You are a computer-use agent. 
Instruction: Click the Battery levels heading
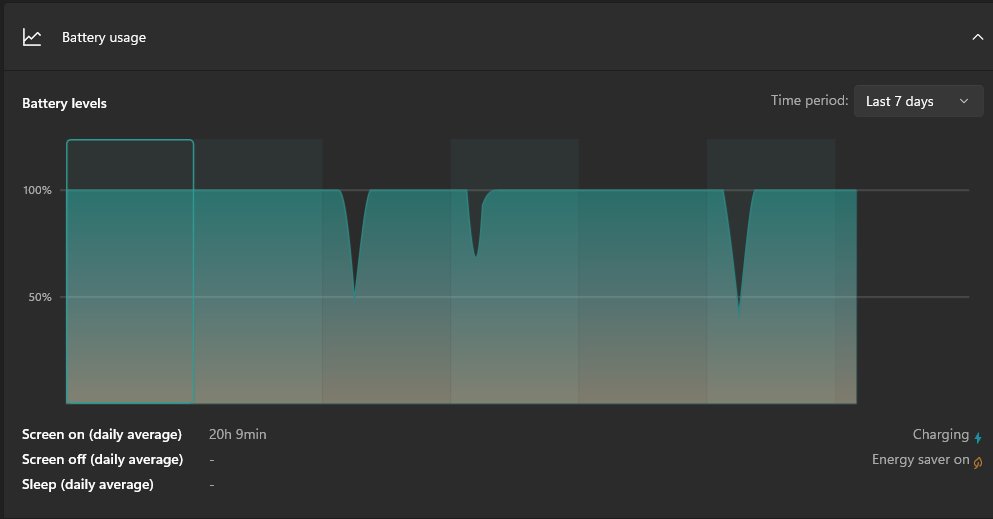65,103
